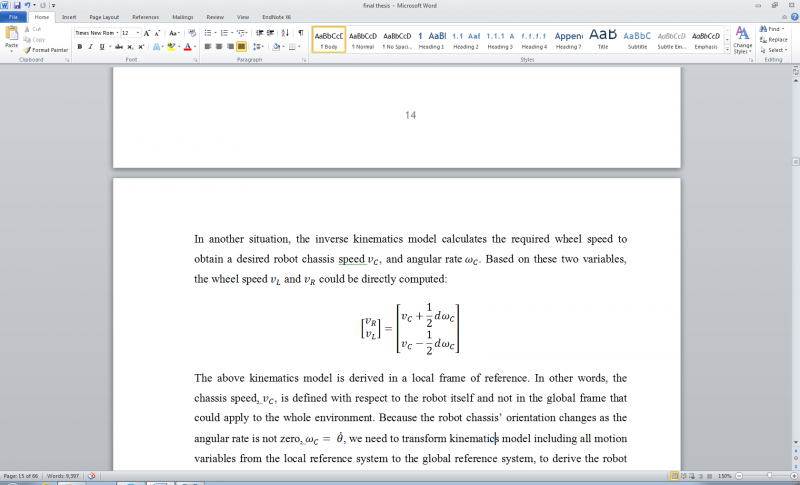This screenshot has width=800, height=485.
Task: Click the Line Spacing icon
Action: (257, 46)
